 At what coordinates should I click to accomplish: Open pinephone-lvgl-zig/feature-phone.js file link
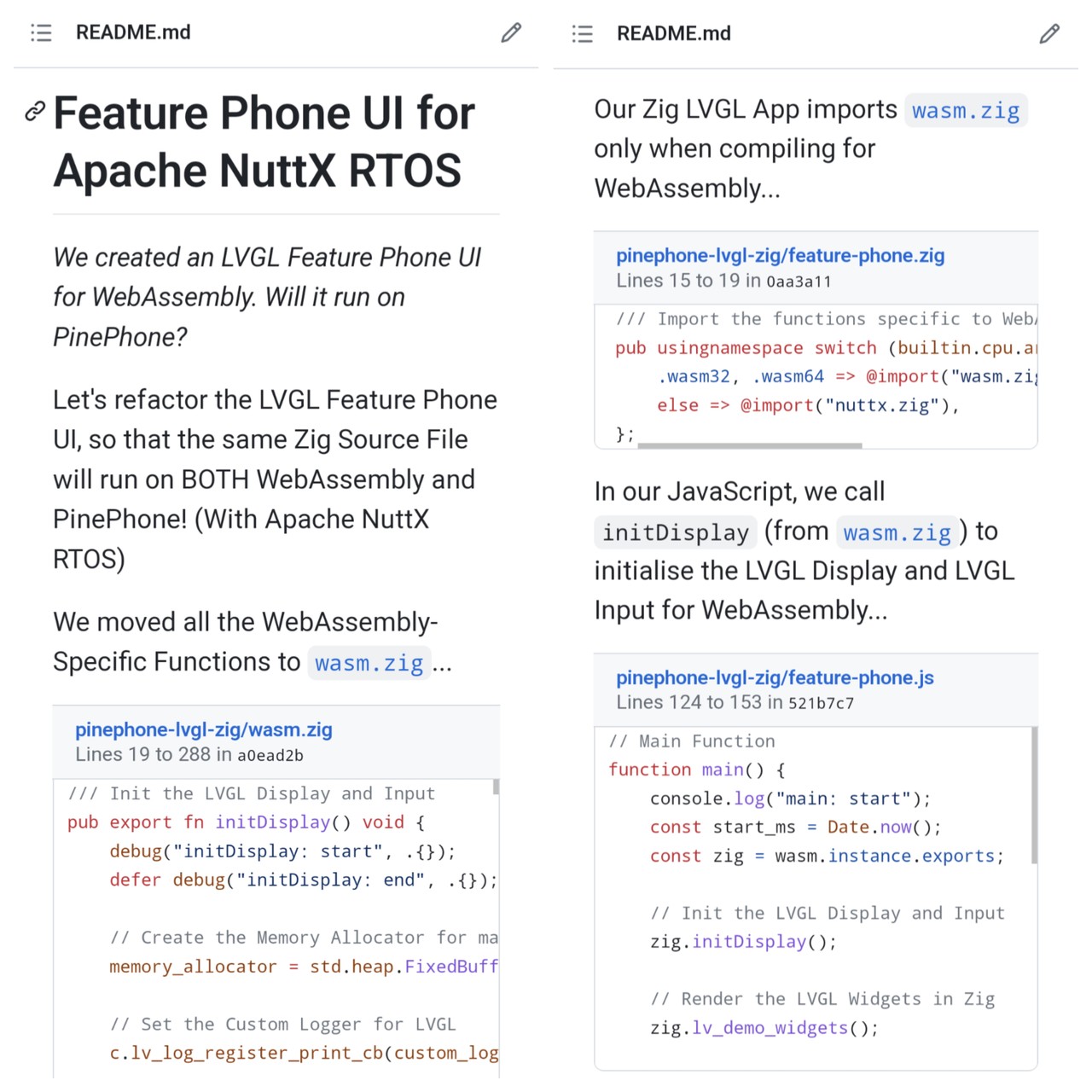775,677
